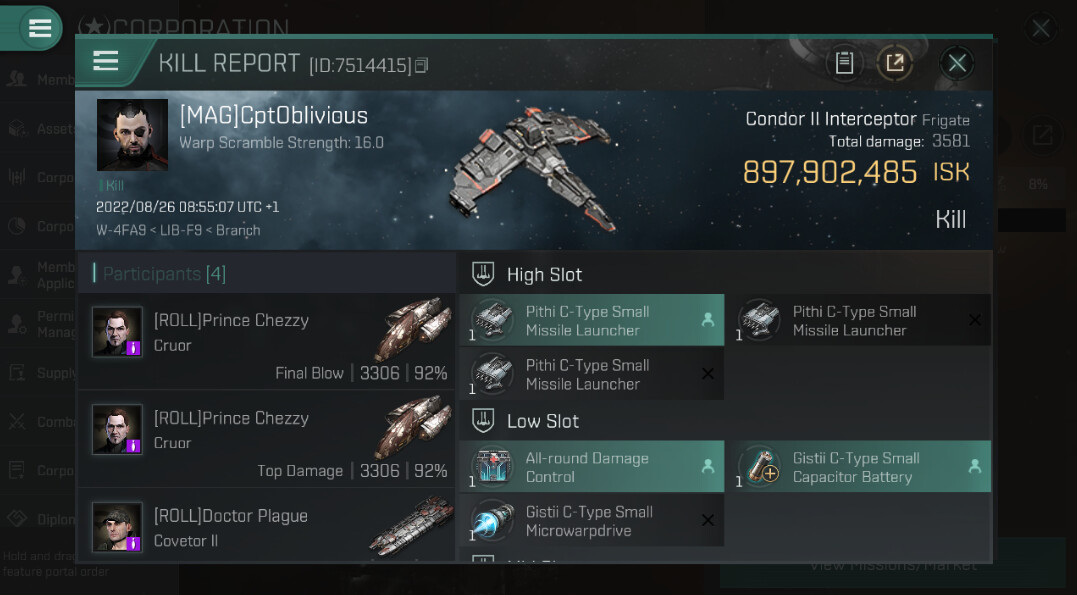Click the first Pithi C-Type Small Missile Launcher

coord(591,320)
